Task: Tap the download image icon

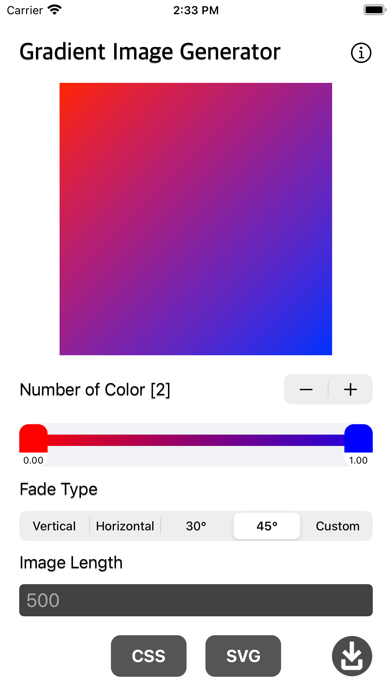Action: pyautogui.click(x=352, y=656)
